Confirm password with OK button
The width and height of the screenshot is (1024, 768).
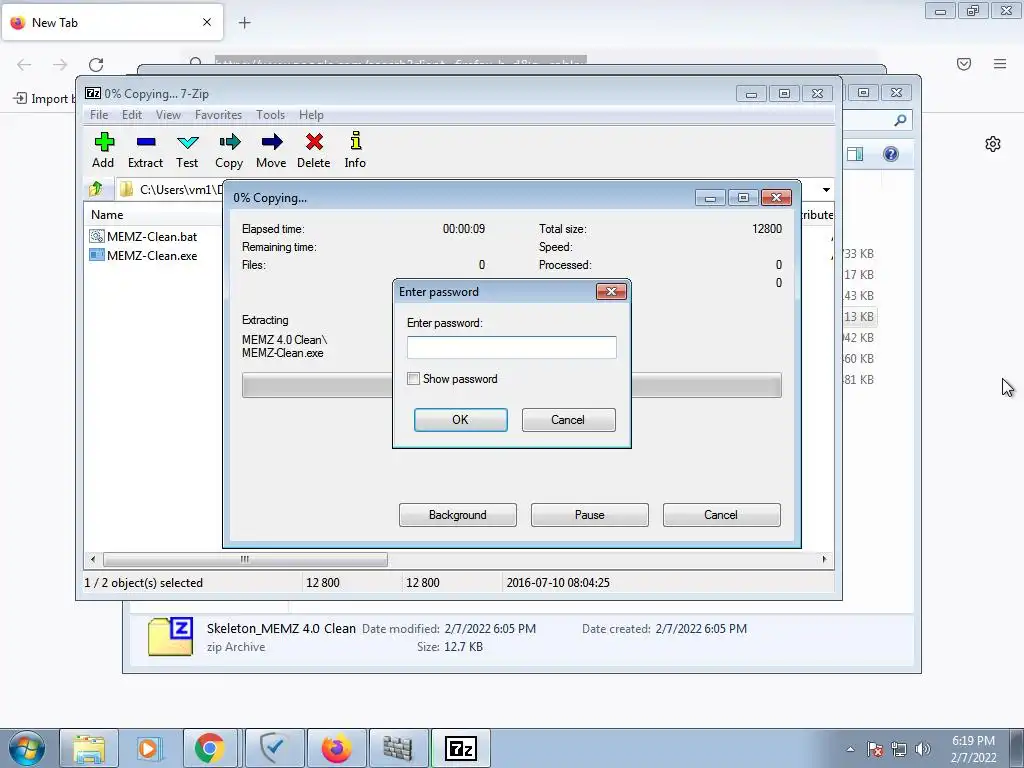pos(460,420)
